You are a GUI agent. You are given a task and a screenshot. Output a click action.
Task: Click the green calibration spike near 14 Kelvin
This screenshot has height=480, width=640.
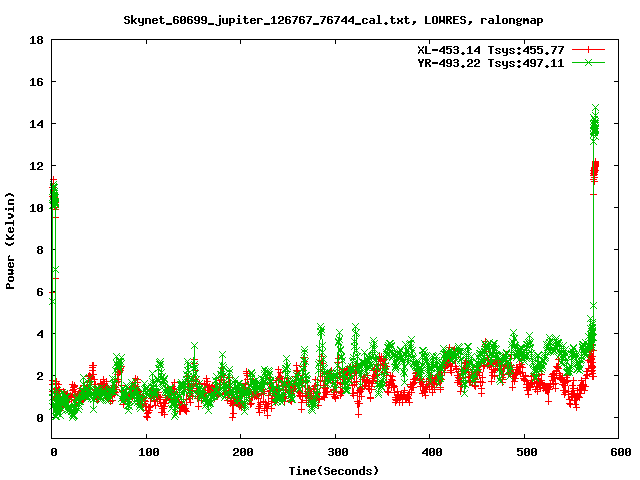tap(594, 125)
